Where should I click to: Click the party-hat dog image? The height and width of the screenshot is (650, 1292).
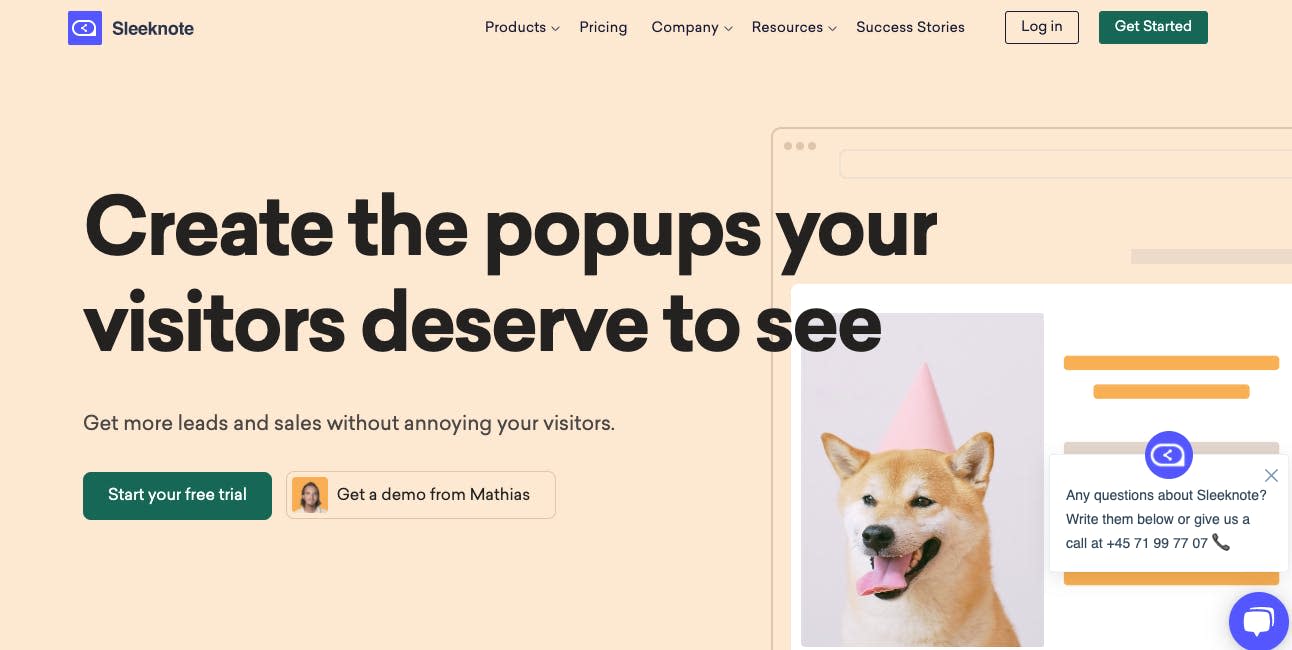[x=922, y=480]
